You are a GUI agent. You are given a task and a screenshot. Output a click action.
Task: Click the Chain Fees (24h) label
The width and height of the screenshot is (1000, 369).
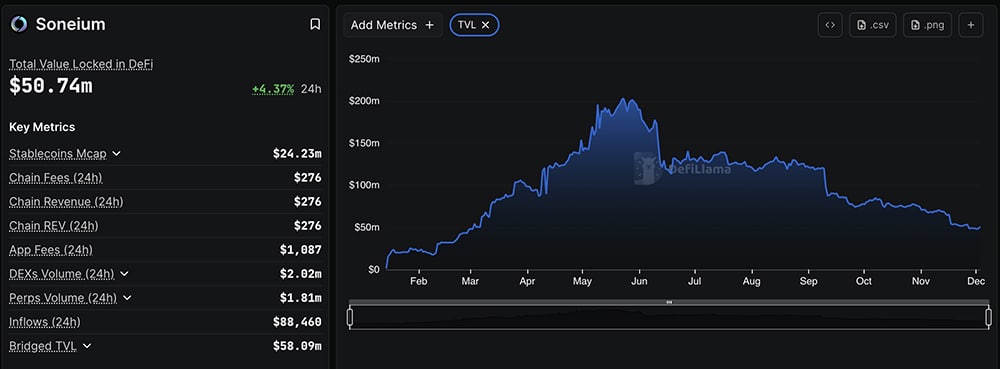pos(55,178)
